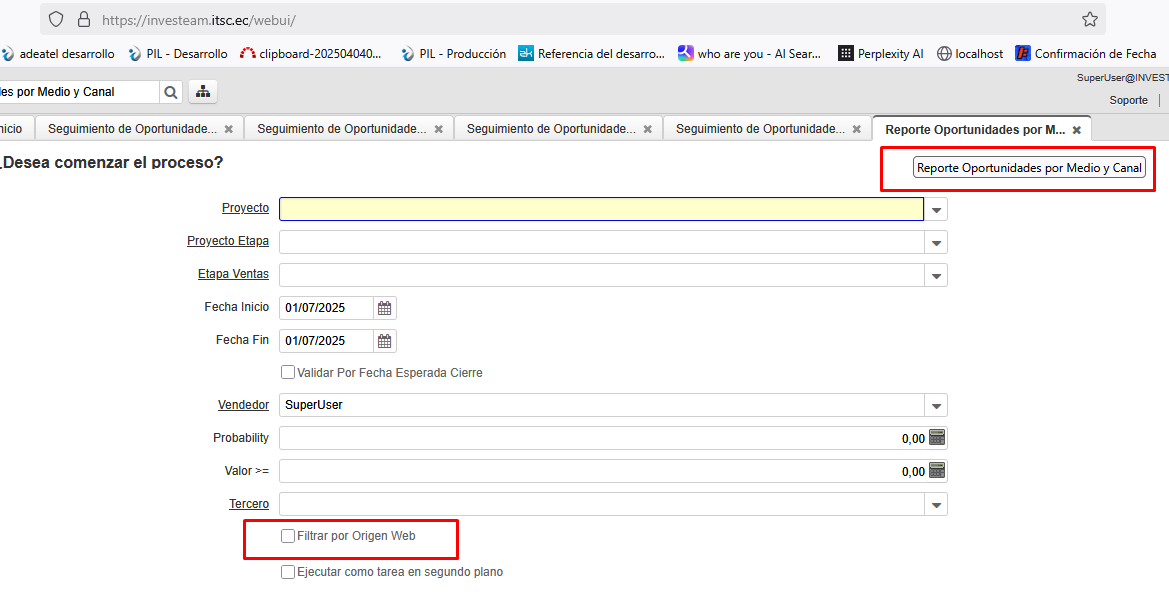1169x596 pixels.
Task: Switch to the first Seguimiento de Oportunidade tab
Action: pos(132,129)
